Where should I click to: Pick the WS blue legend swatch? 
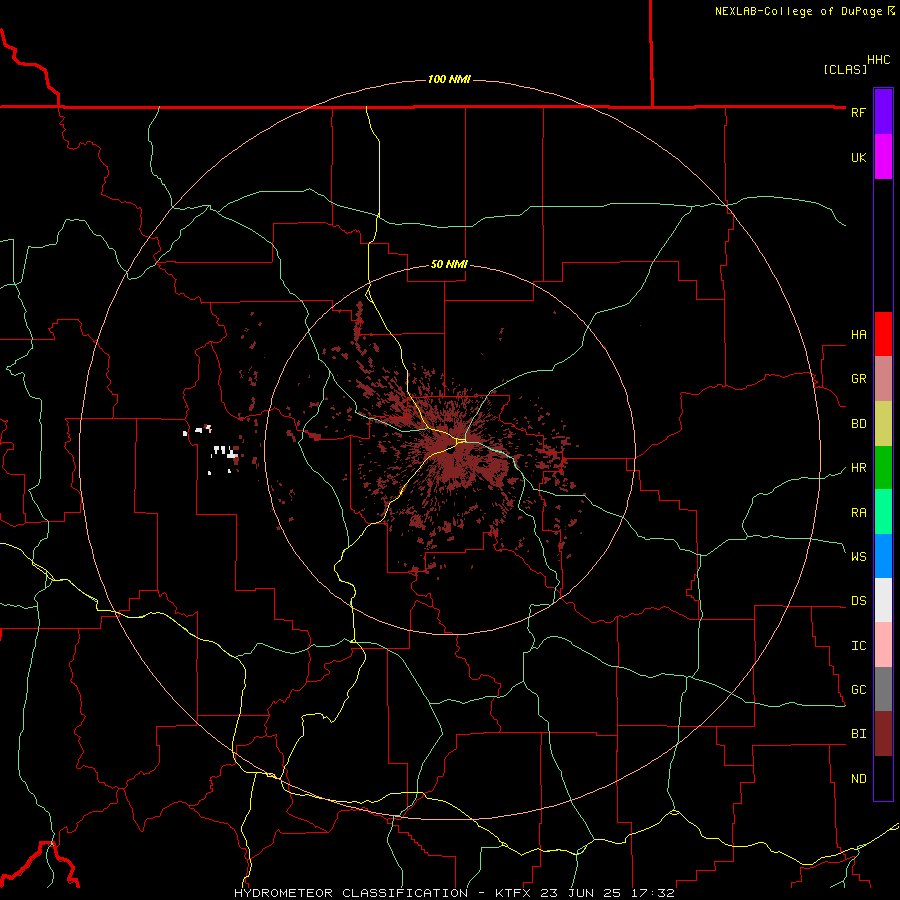point(883,556)
